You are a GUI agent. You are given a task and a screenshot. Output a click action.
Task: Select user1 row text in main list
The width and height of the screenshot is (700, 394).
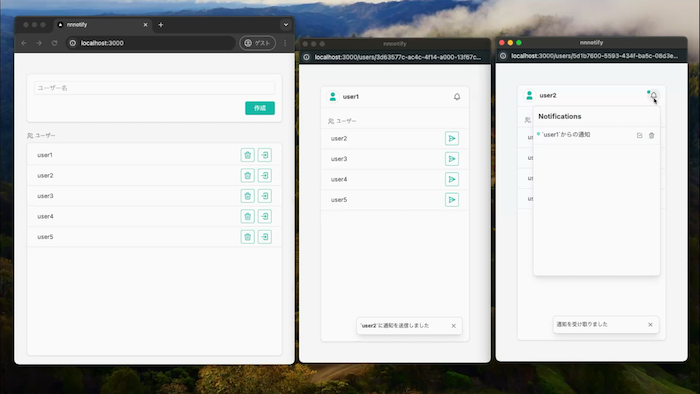[45, 155]
